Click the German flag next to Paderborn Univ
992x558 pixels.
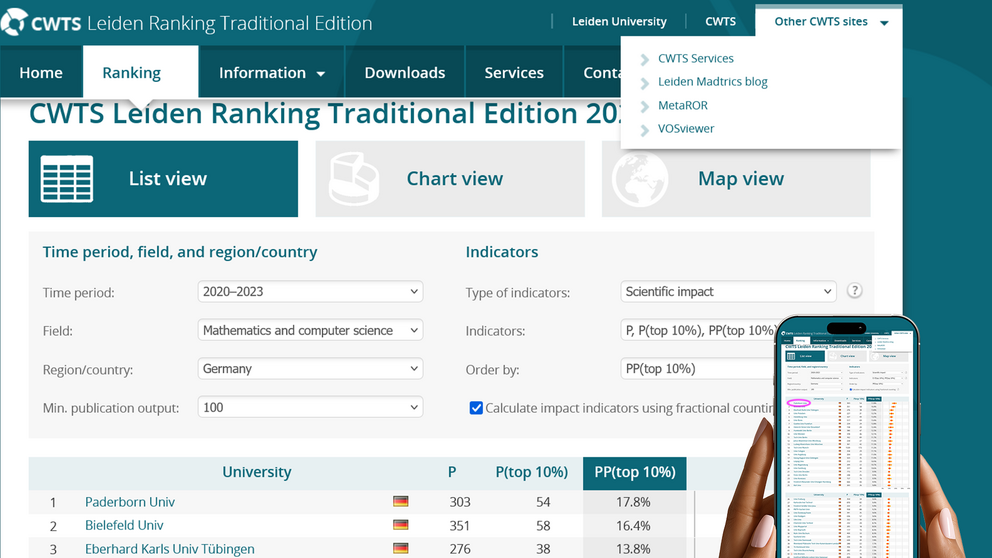(400, 501)
